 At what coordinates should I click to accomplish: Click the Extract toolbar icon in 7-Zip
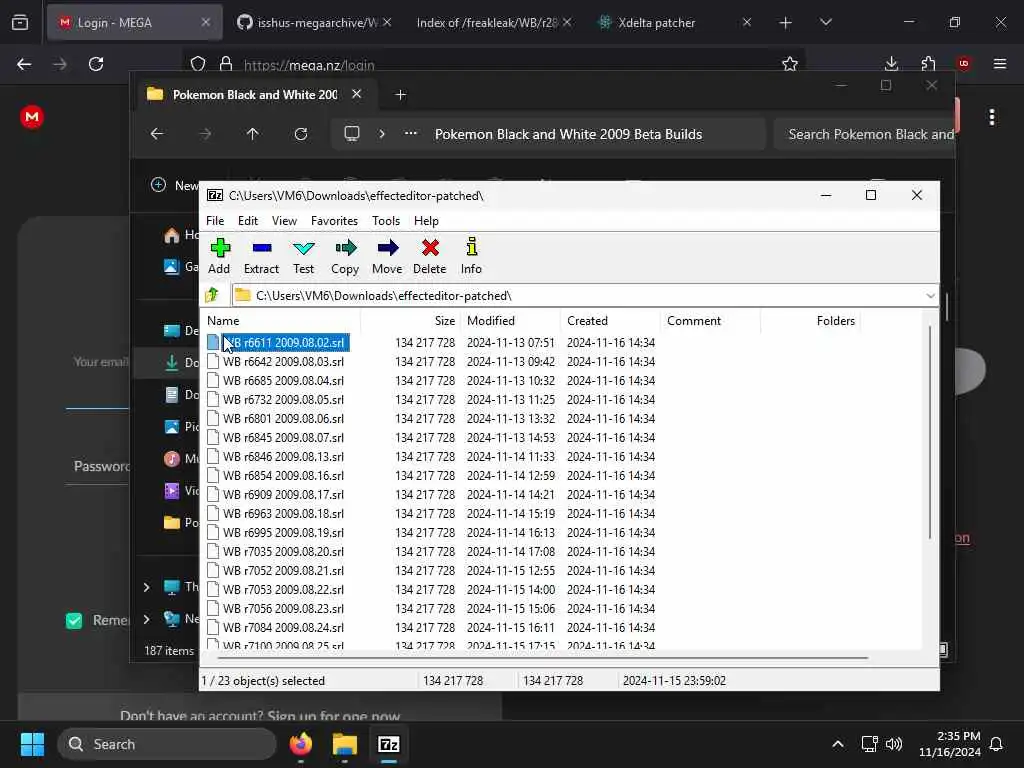[261, 256]
